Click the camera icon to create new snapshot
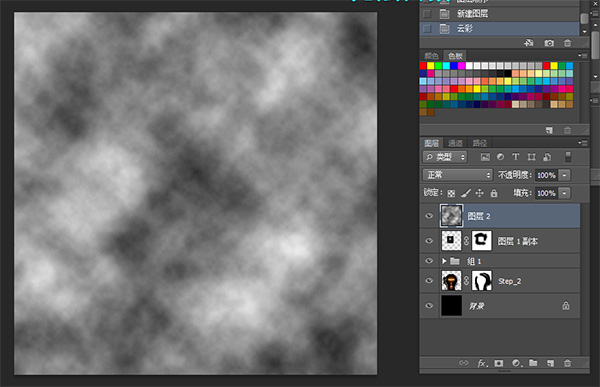This screenshot has width=600, height=387. click(549, 43)
